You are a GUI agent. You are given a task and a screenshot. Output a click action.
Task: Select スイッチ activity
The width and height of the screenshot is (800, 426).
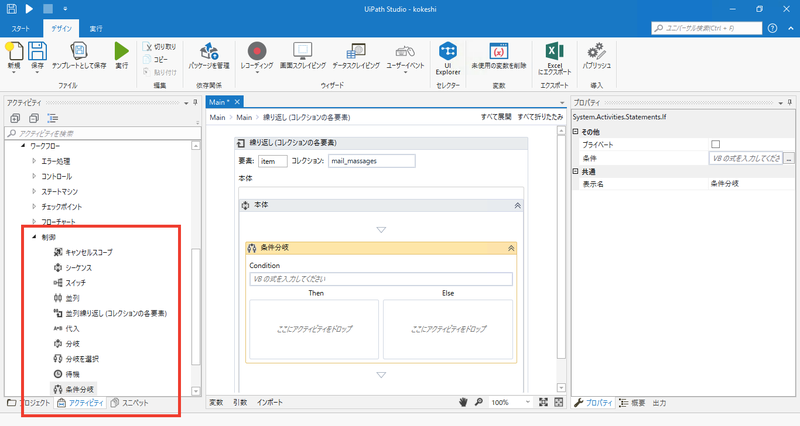tap(70, 283)
